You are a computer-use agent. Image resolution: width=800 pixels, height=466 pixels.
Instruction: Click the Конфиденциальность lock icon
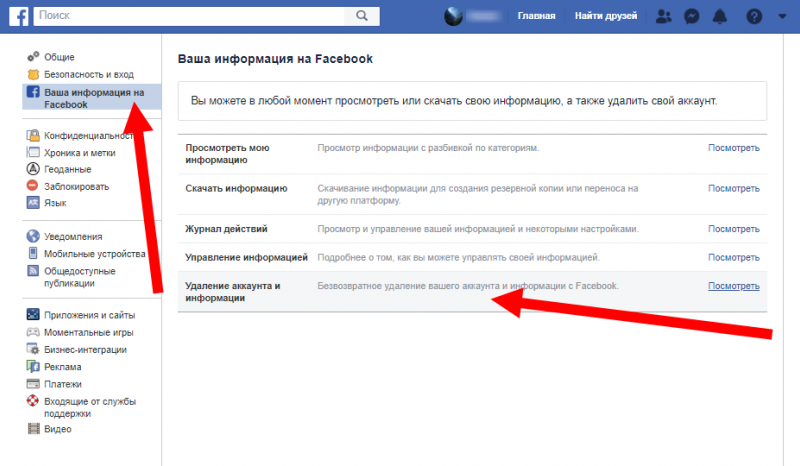(x=33, y=135)
